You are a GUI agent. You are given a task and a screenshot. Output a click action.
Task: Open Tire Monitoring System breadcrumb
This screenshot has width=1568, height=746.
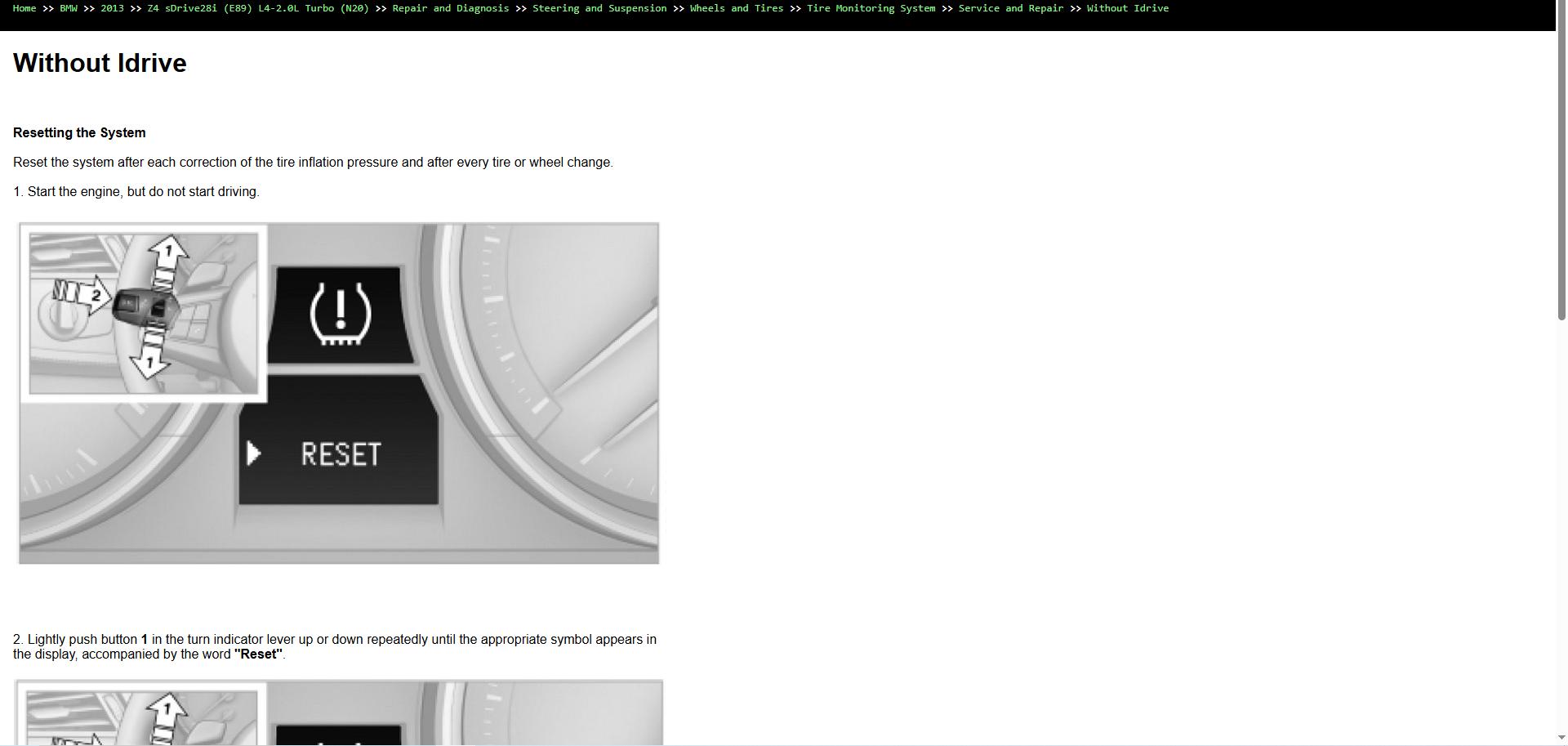(871, 8)
